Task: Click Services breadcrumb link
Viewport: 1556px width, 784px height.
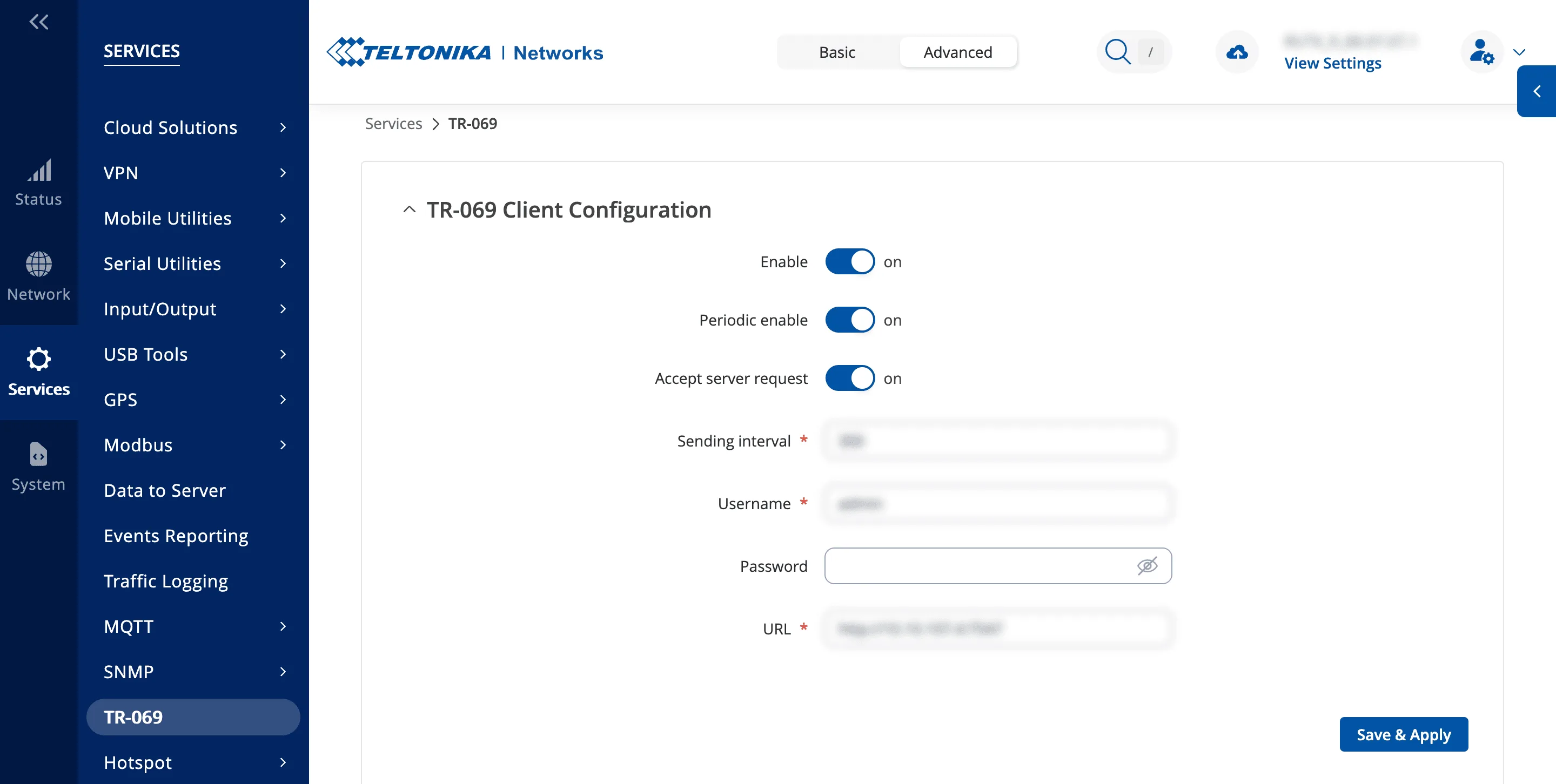Action: click(x=393, y=124)
